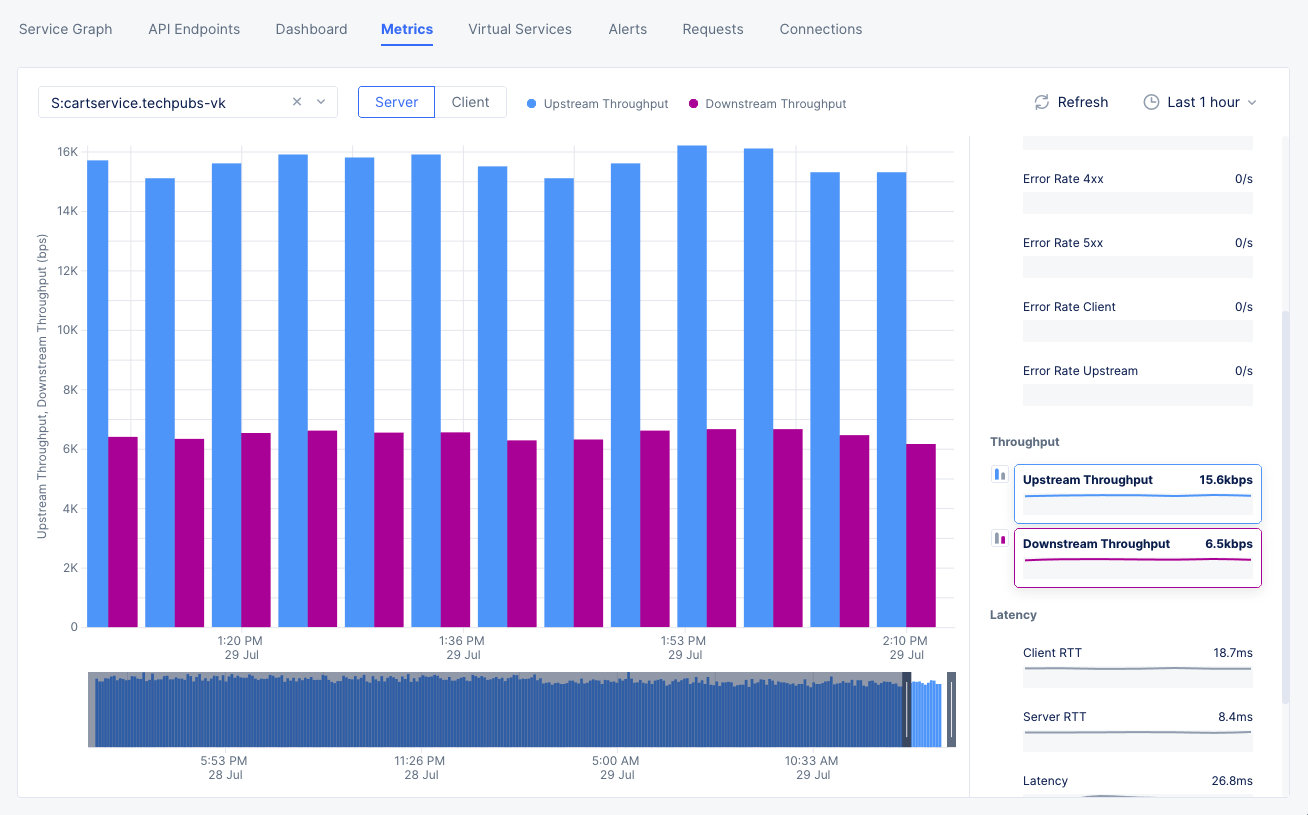Go to the Dashboard tab

[x=311, y=29]
